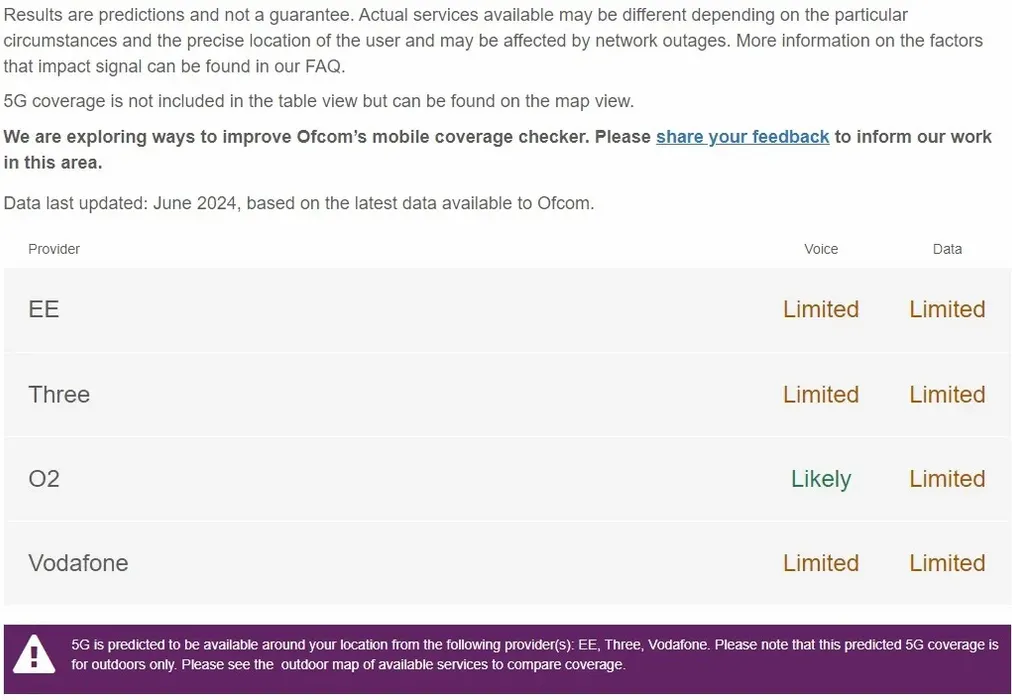Select the EE provider row name
1012x700 pixels.
pos(44,310)
